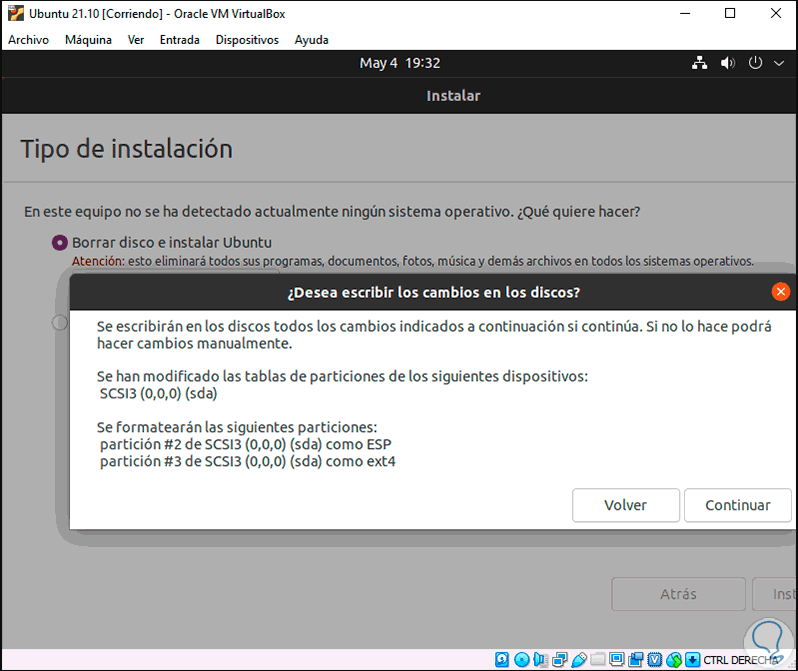This screenshot has width=798, height=671.
Task: Click the Ubuntu power icon
Action: [755, 63]
